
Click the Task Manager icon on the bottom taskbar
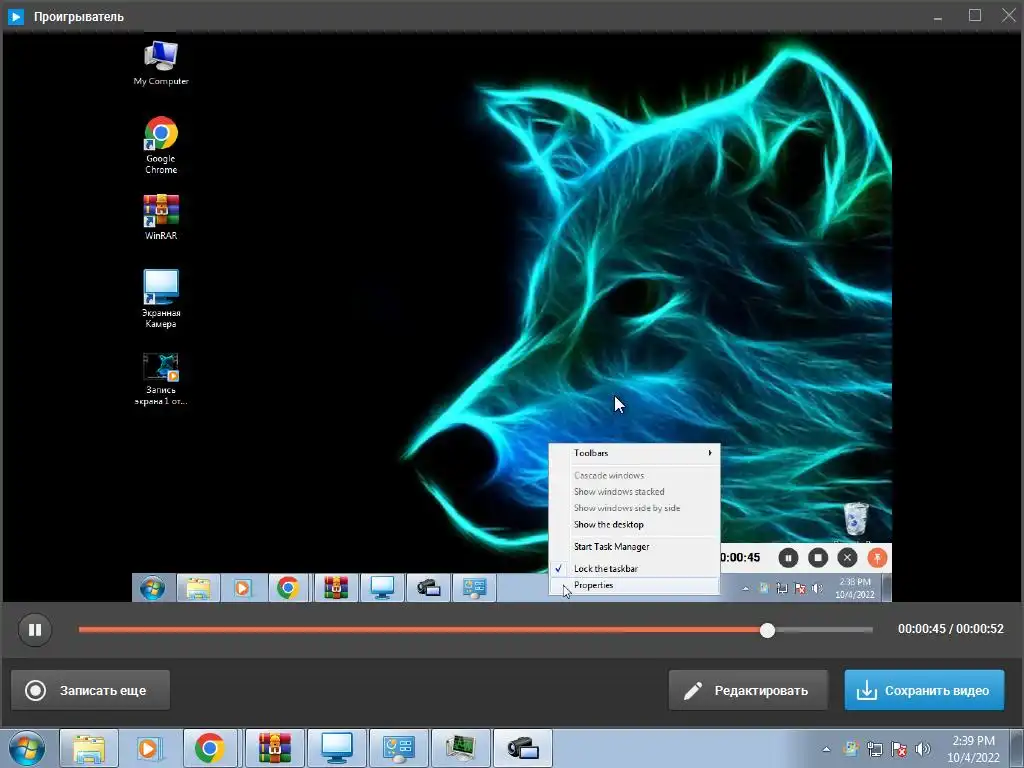[461, 748]
